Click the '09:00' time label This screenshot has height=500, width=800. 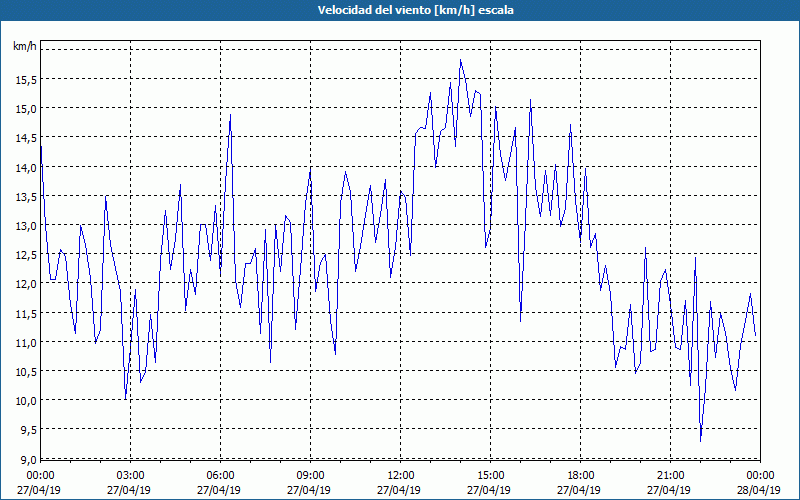coord(311,476)
